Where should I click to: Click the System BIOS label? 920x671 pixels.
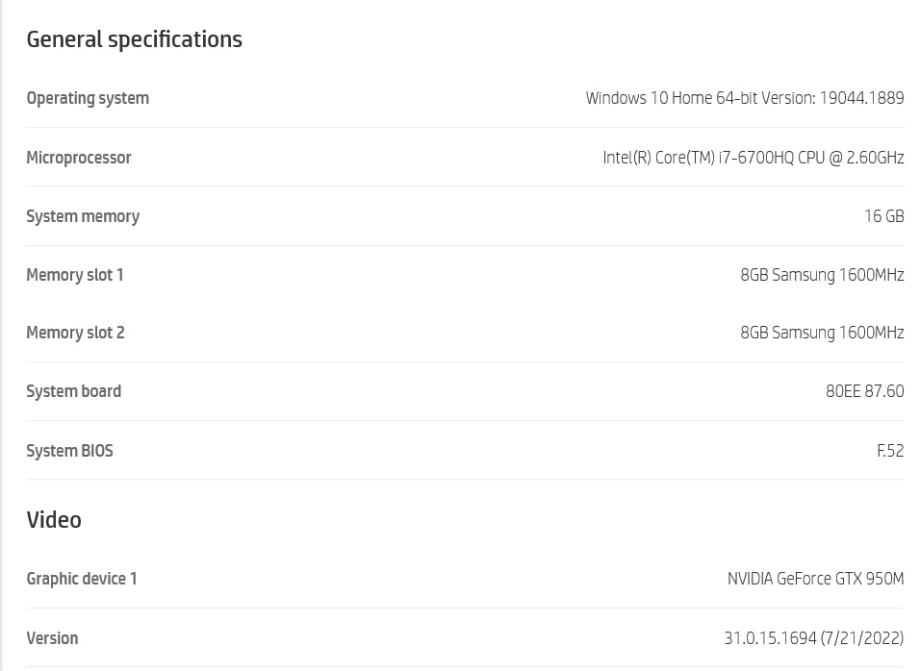click(x=69, y=451)
